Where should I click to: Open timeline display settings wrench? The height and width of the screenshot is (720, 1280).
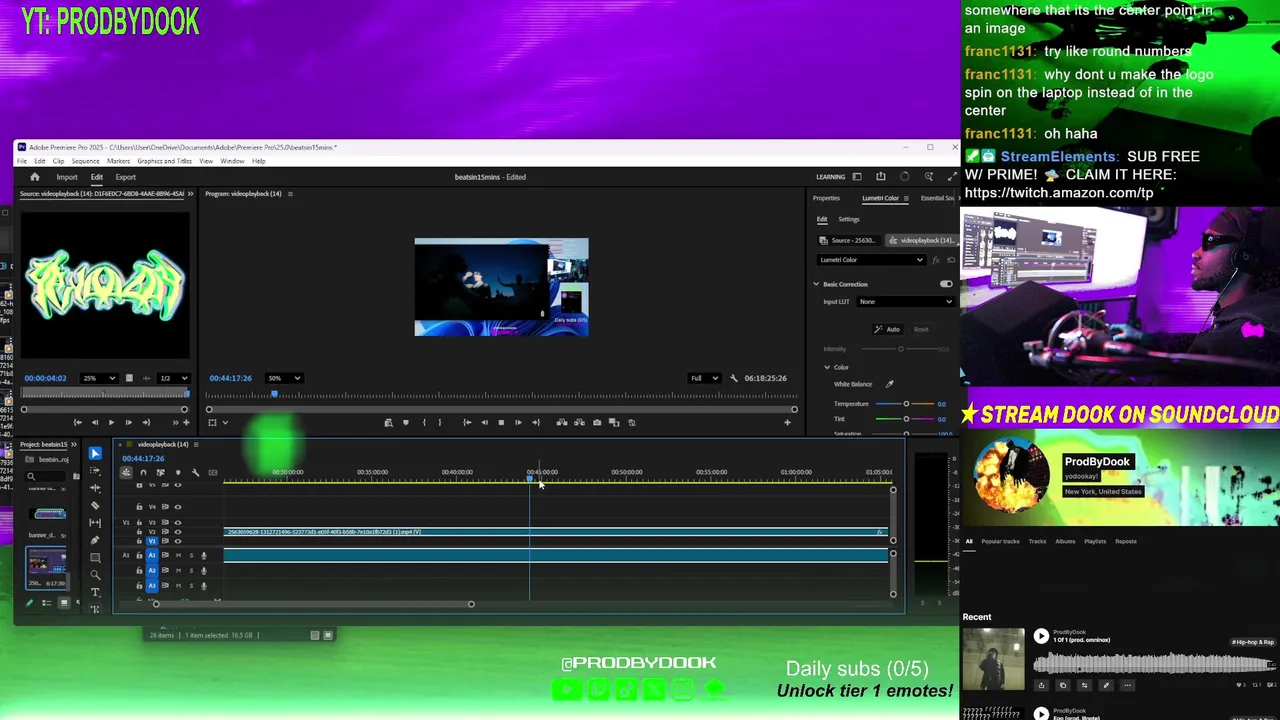pos(195,472)
